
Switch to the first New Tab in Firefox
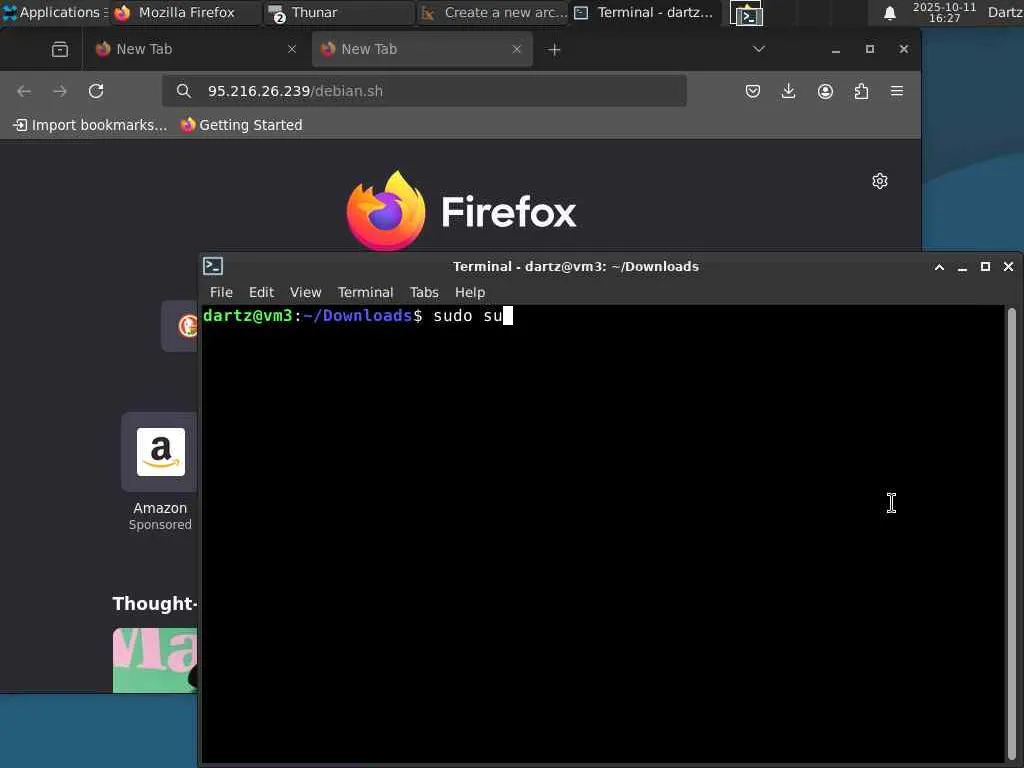click(x=195, y=49)
